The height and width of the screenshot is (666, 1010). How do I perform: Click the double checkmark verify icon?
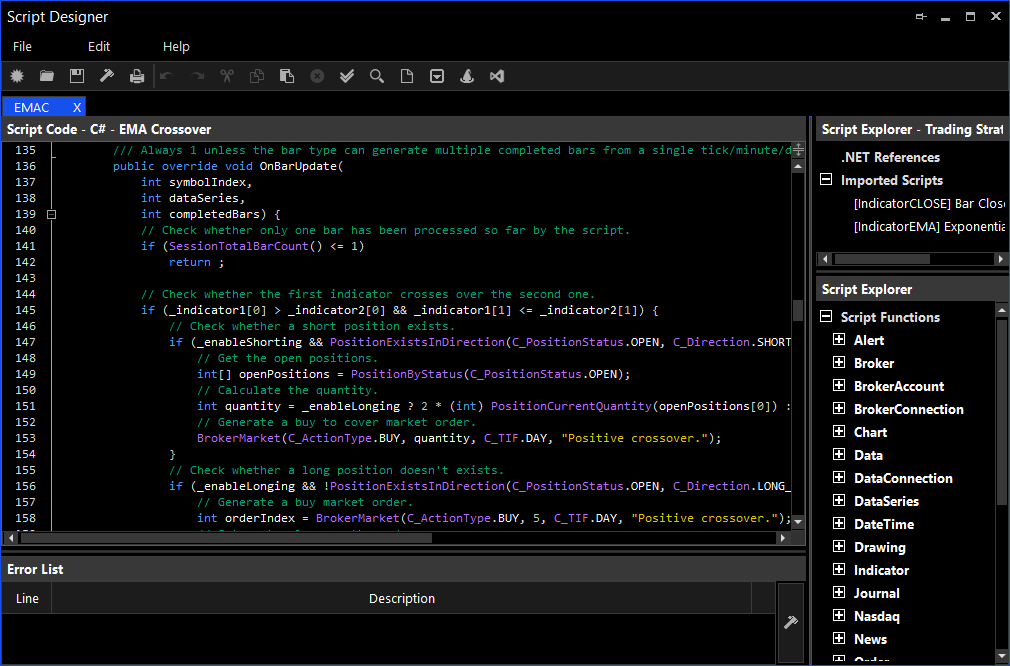coord(347,76)
